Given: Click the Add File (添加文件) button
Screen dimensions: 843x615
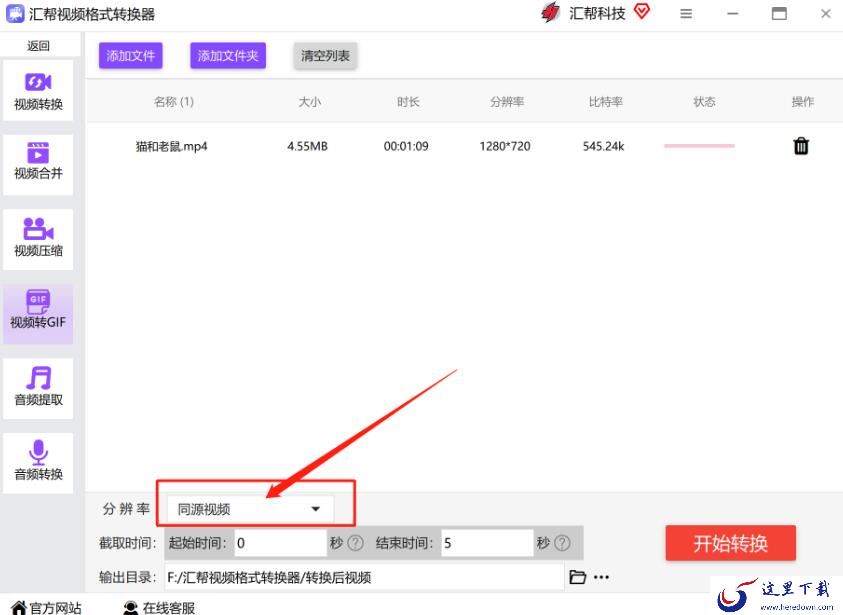Looking at the screenshot, I should [130, 56].
